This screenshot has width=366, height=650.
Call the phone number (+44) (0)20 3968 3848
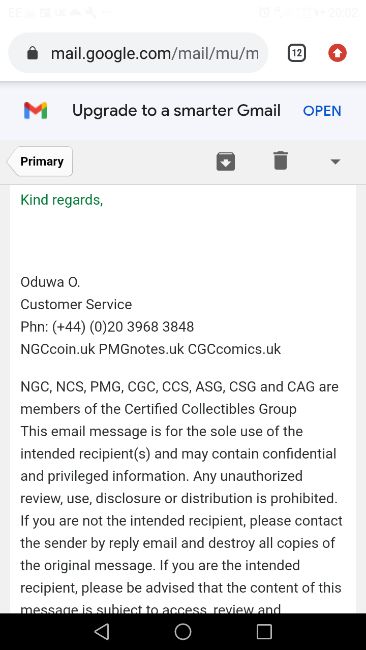coord(123,327)
